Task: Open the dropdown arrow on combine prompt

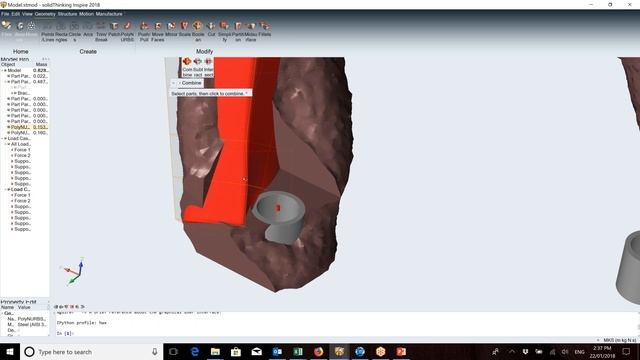Action: [x=246, y=93]
